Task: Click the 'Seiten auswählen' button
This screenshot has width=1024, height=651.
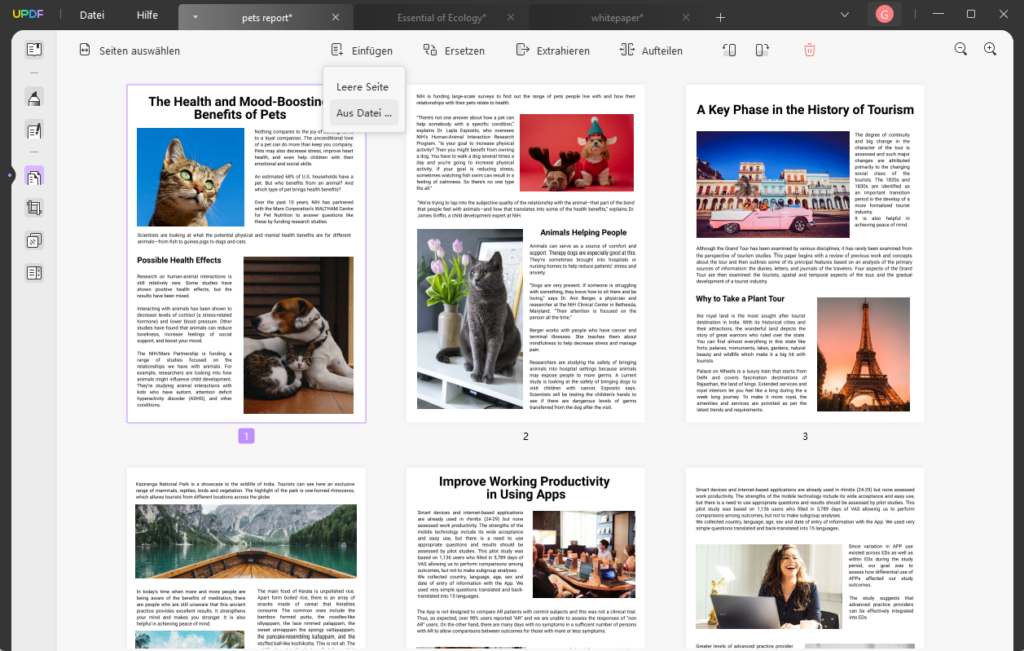Action: (129, 51)
